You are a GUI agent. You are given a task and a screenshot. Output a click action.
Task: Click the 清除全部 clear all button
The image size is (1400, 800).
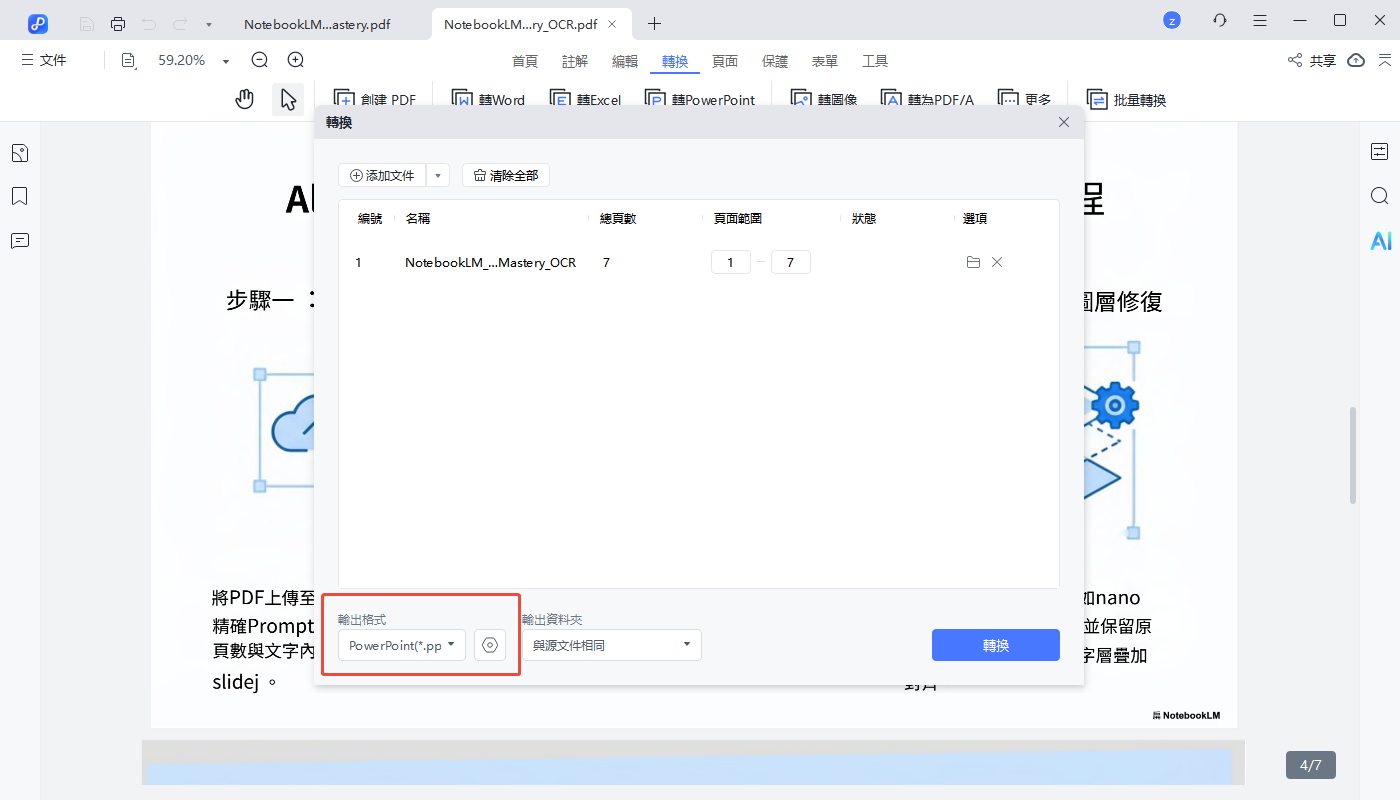click(x=505, y=174)
